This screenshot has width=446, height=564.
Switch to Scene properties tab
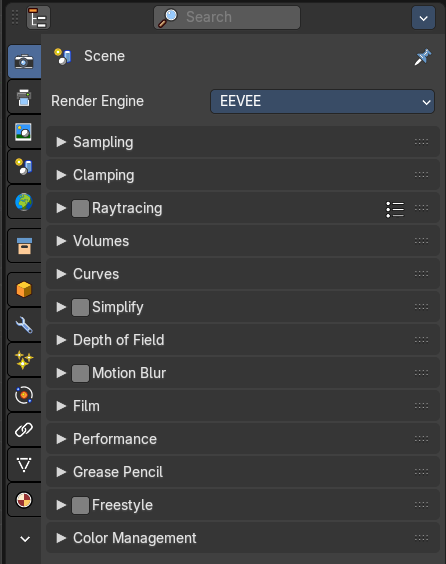tap(24, 167)
